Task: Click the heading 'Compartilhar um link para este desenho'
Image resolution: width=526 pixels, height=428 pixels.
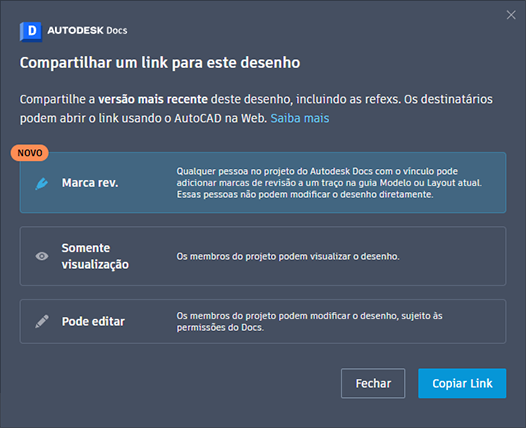Action: click(x=160, y=63)
